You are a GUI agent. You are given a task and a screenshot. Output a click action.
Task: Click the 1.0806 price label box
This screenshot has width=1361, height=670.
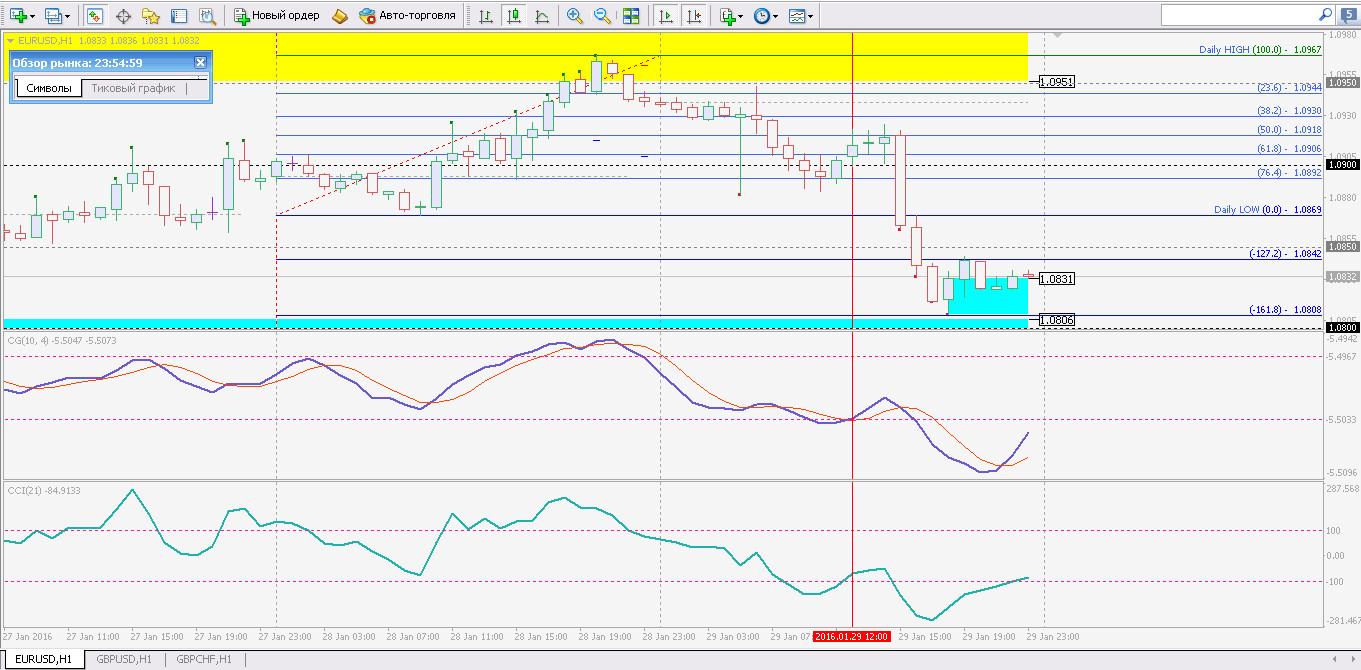(1057, 320)
